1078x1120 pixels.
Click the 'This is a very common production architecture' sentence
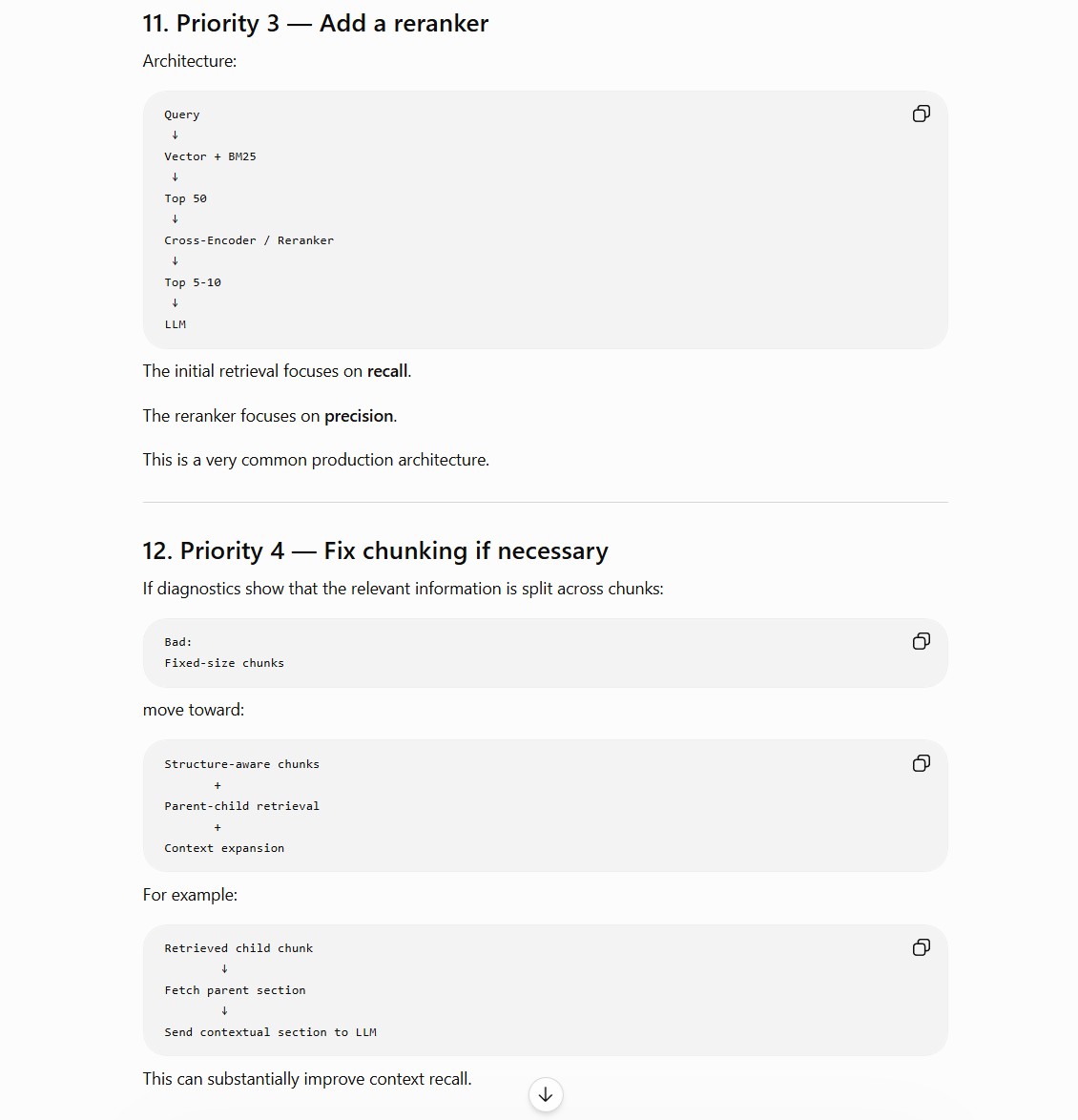(316, 460)
